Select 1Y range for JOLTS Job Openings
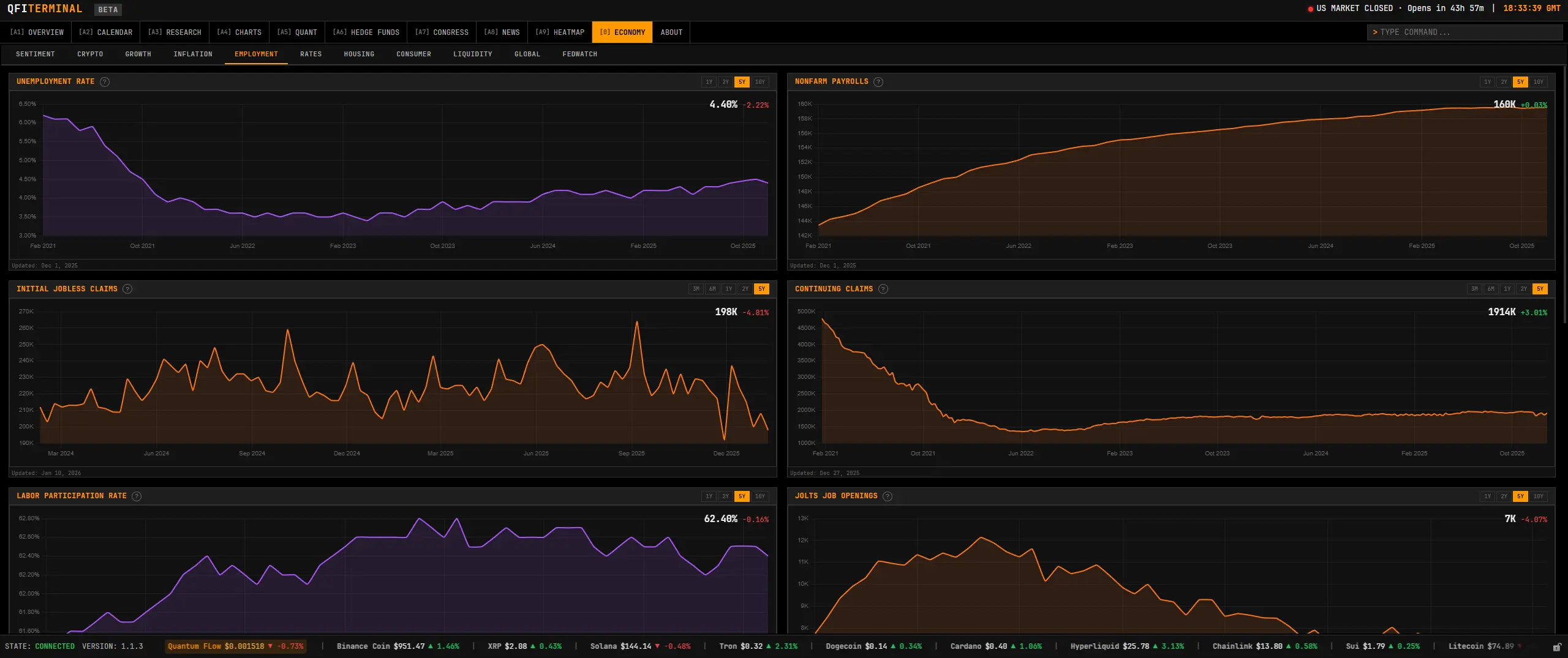1568x658 pixels. pyautogui.click(x=1487, y=496)
